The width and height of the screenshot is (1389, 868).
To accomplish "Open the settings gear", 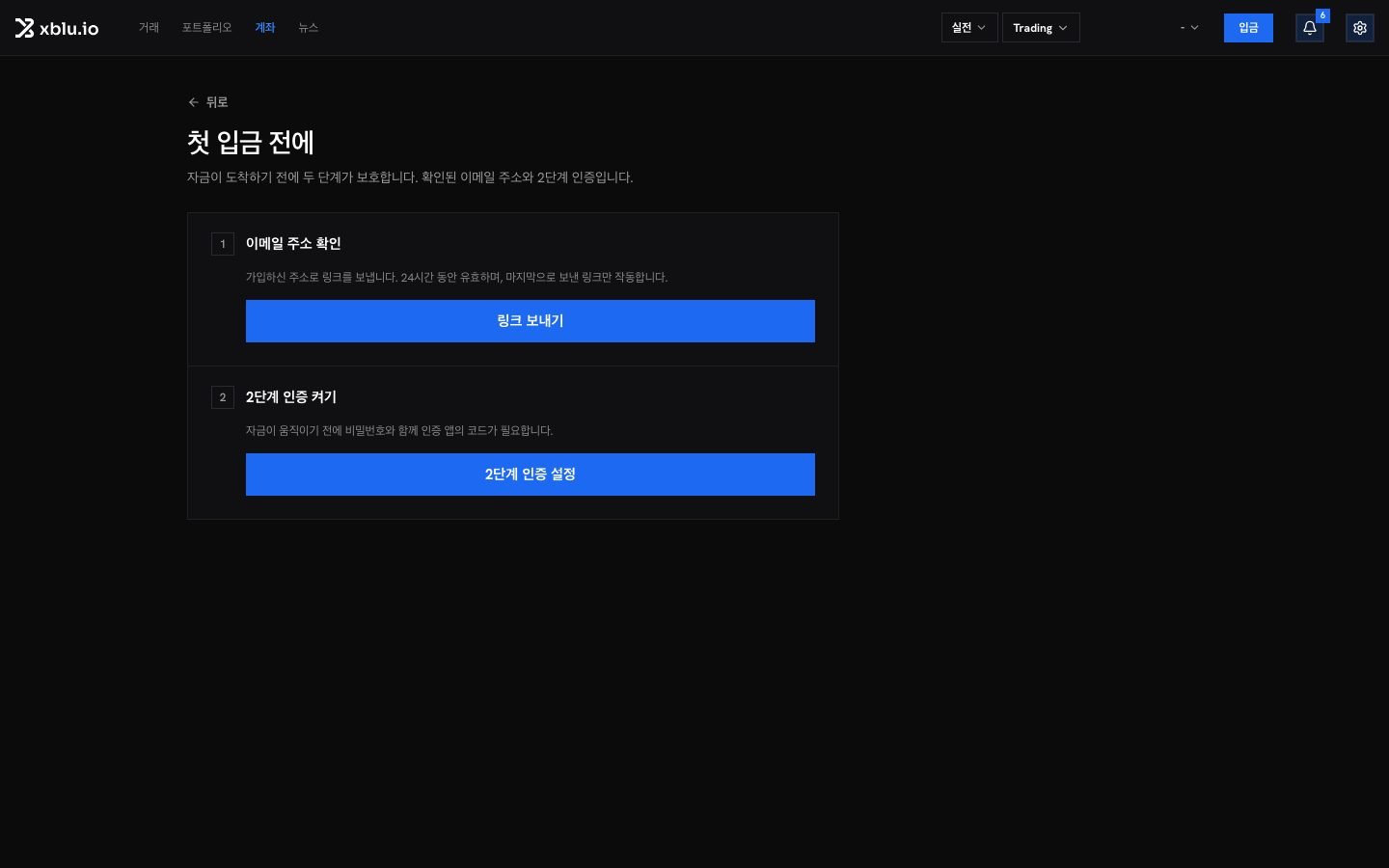I will (1360, 28).
